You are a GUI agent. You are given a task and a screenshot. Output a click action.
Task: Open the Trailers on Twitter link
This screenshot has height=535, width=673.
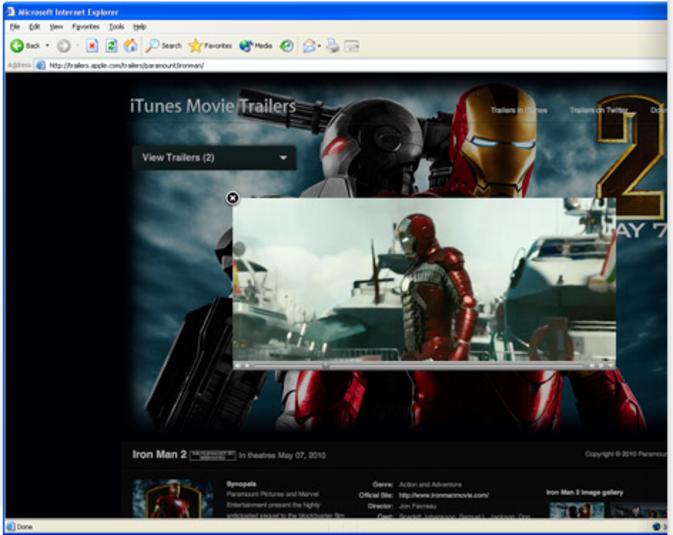[599, 110]
